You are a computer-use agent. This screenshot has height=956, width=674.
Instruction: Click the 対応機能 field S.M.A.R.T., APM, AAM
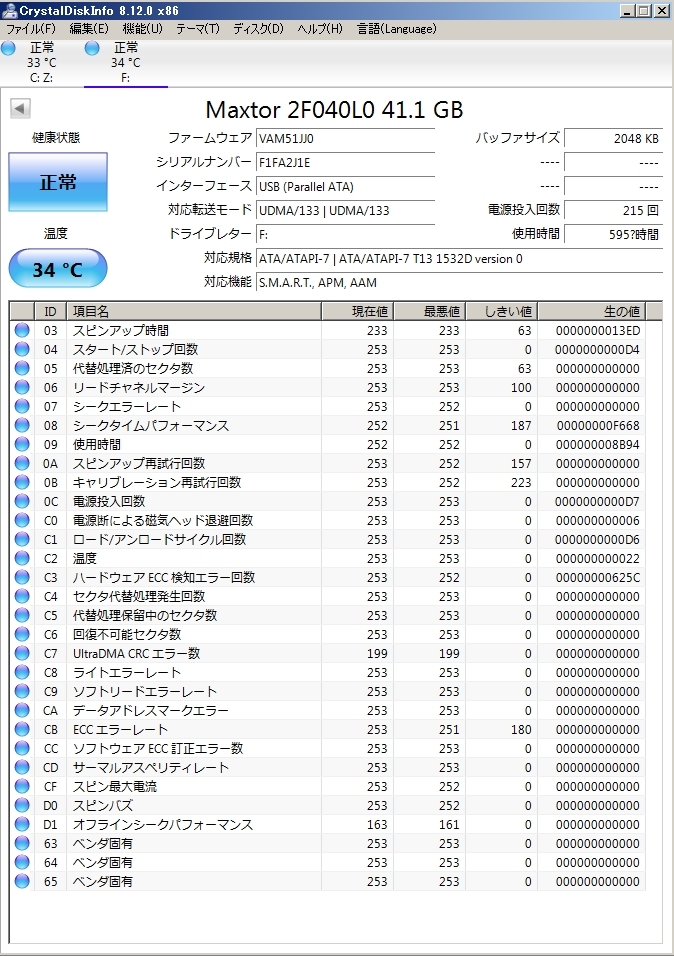(459, 282)
